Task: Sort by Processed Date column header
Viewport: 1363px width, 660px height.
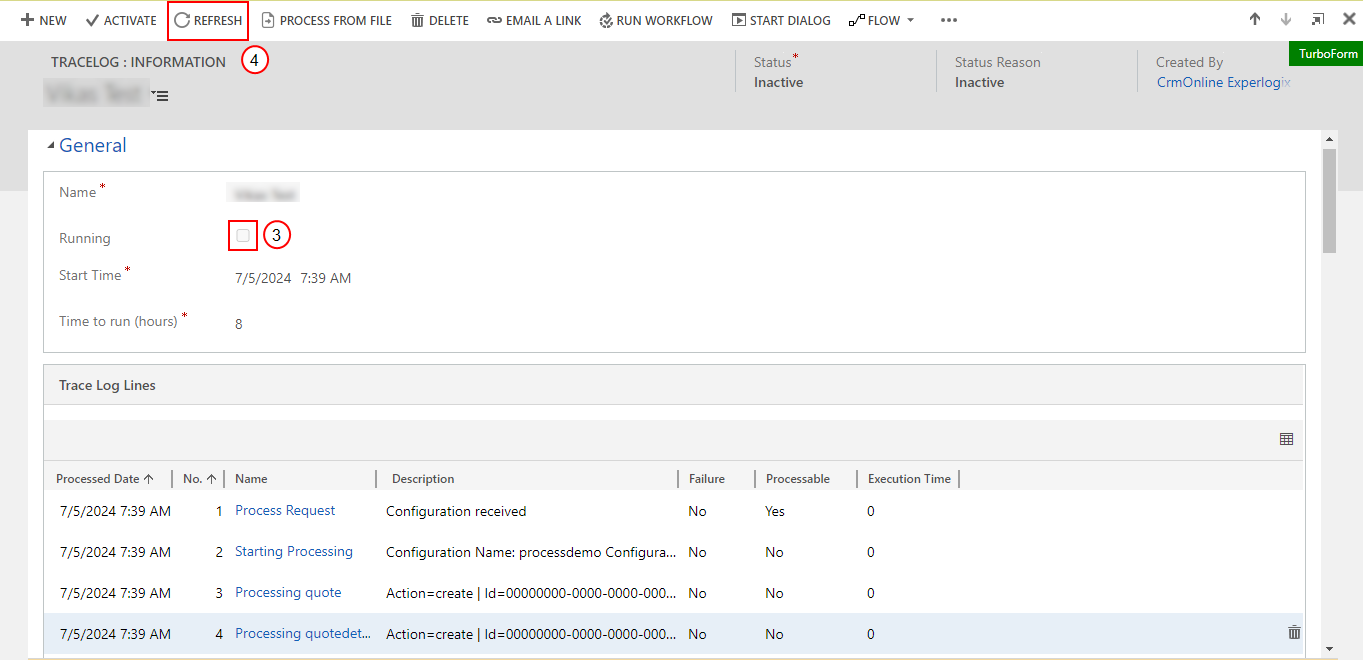Action: 105,479
